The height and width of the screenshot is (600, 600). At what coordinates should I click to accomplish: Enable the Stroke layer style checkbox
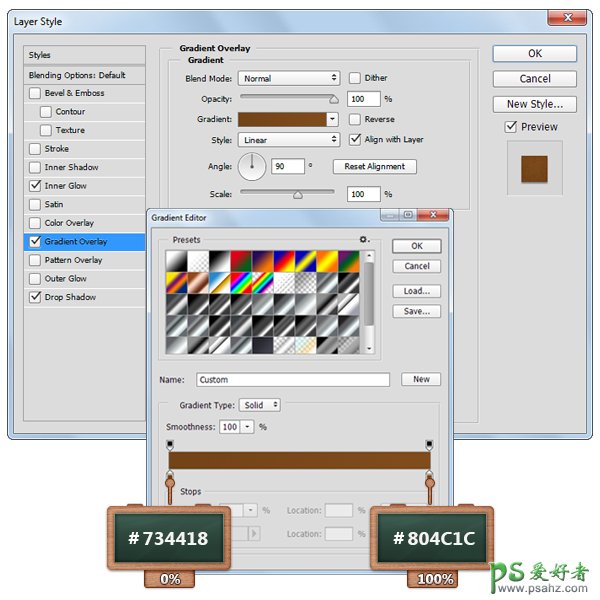click(36, 149)
